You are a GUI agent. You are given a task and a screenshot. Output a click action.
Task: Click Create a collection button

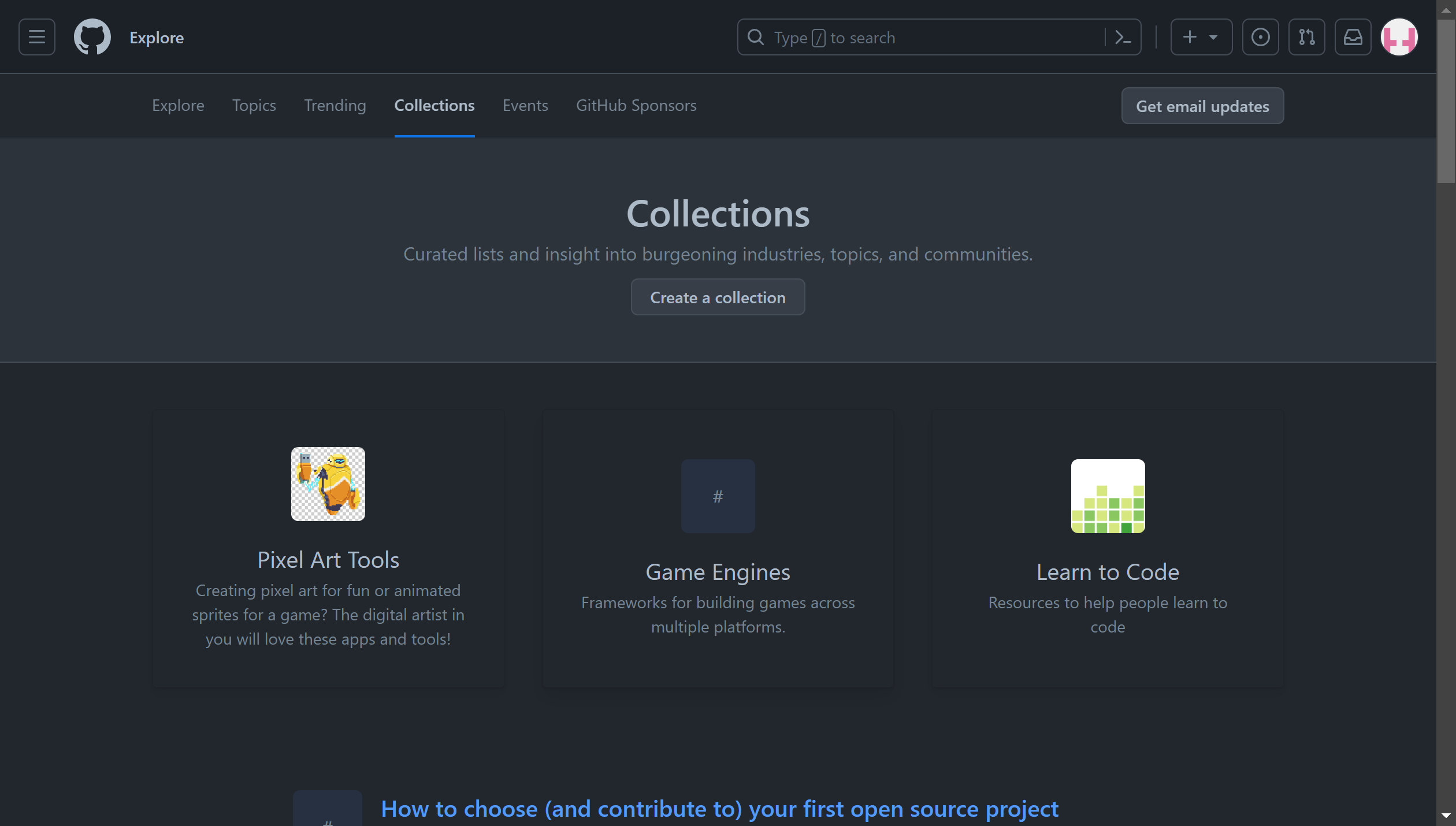[718, 297]
